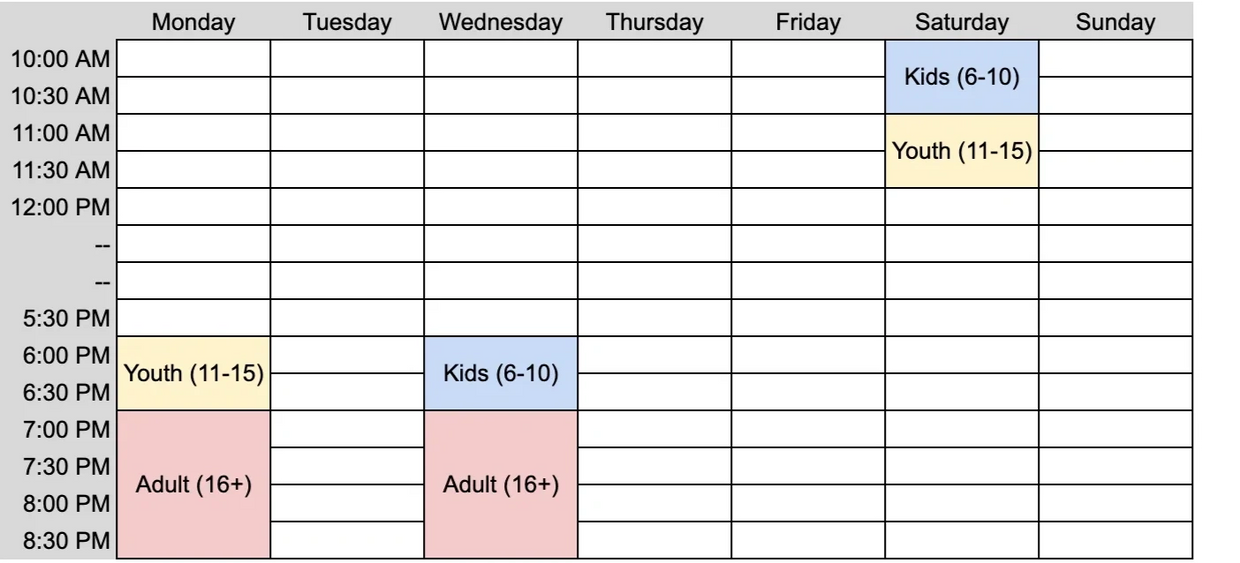Image resolution: width=1240 pixels, height=563 pixels.
Task: Select the Saturday column header
Action: pos(961,22)
